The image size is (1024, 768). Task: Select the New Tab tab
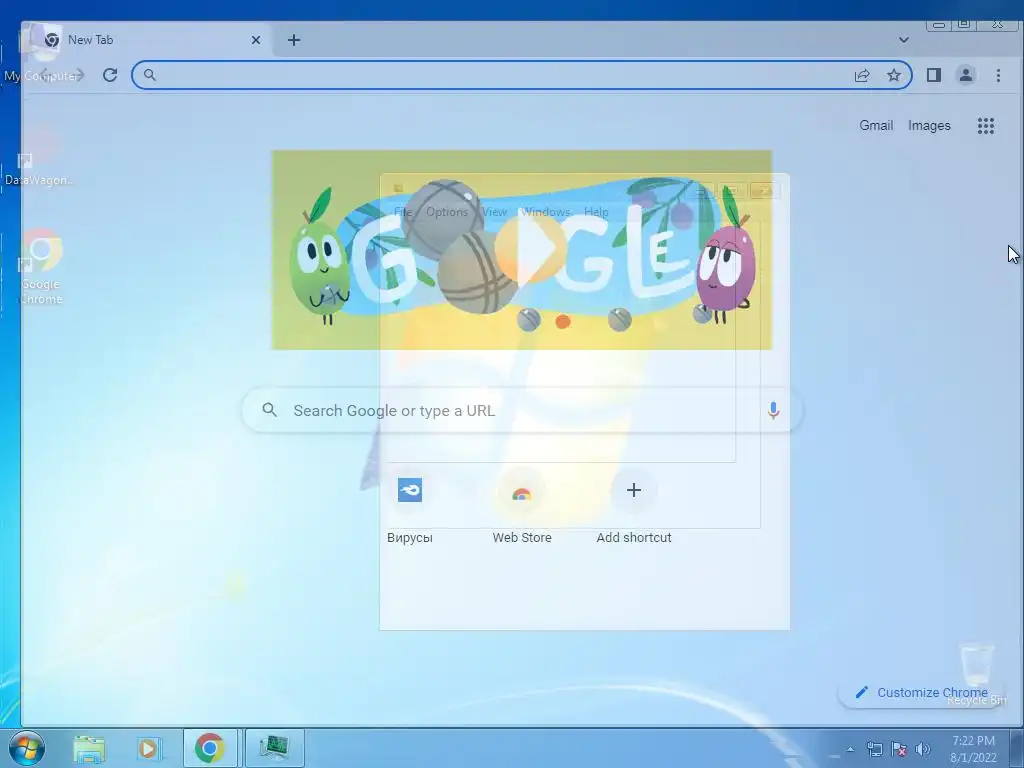pos(145,40)
